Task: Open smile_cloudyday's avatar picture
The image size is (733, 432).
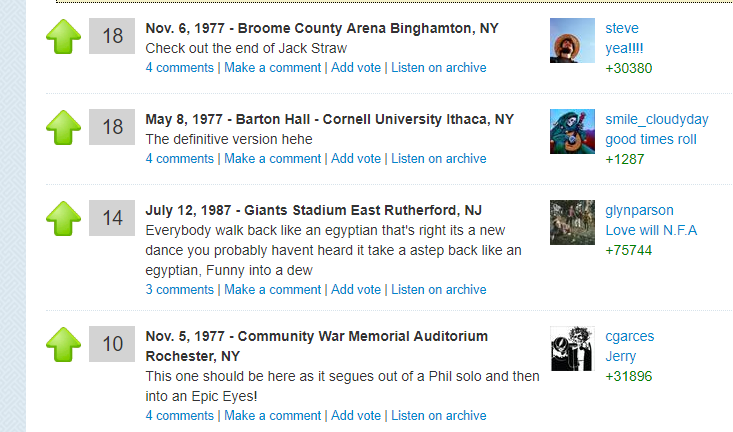Action: coord(572,131)
